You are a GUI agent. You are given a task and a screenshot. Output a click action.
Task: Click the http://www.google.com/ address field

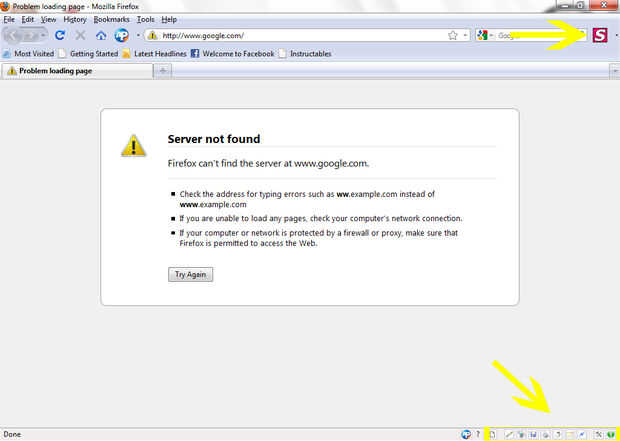(302, 36)
